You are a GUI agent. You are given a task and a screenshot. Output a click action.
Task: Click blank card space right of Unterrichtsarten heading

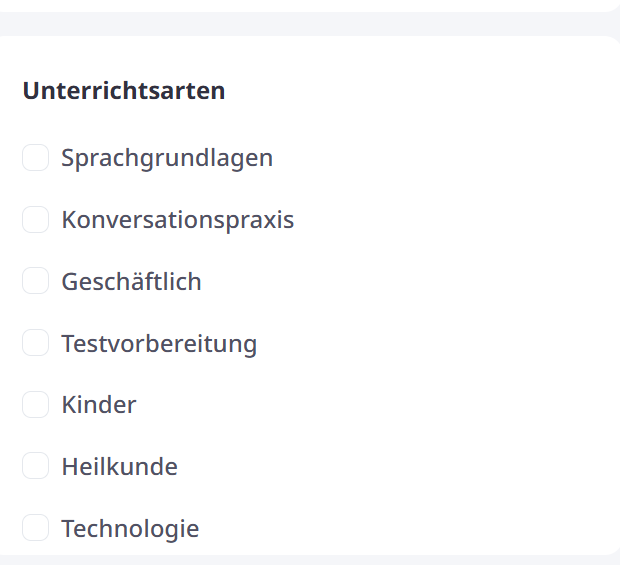pos(420,91)
